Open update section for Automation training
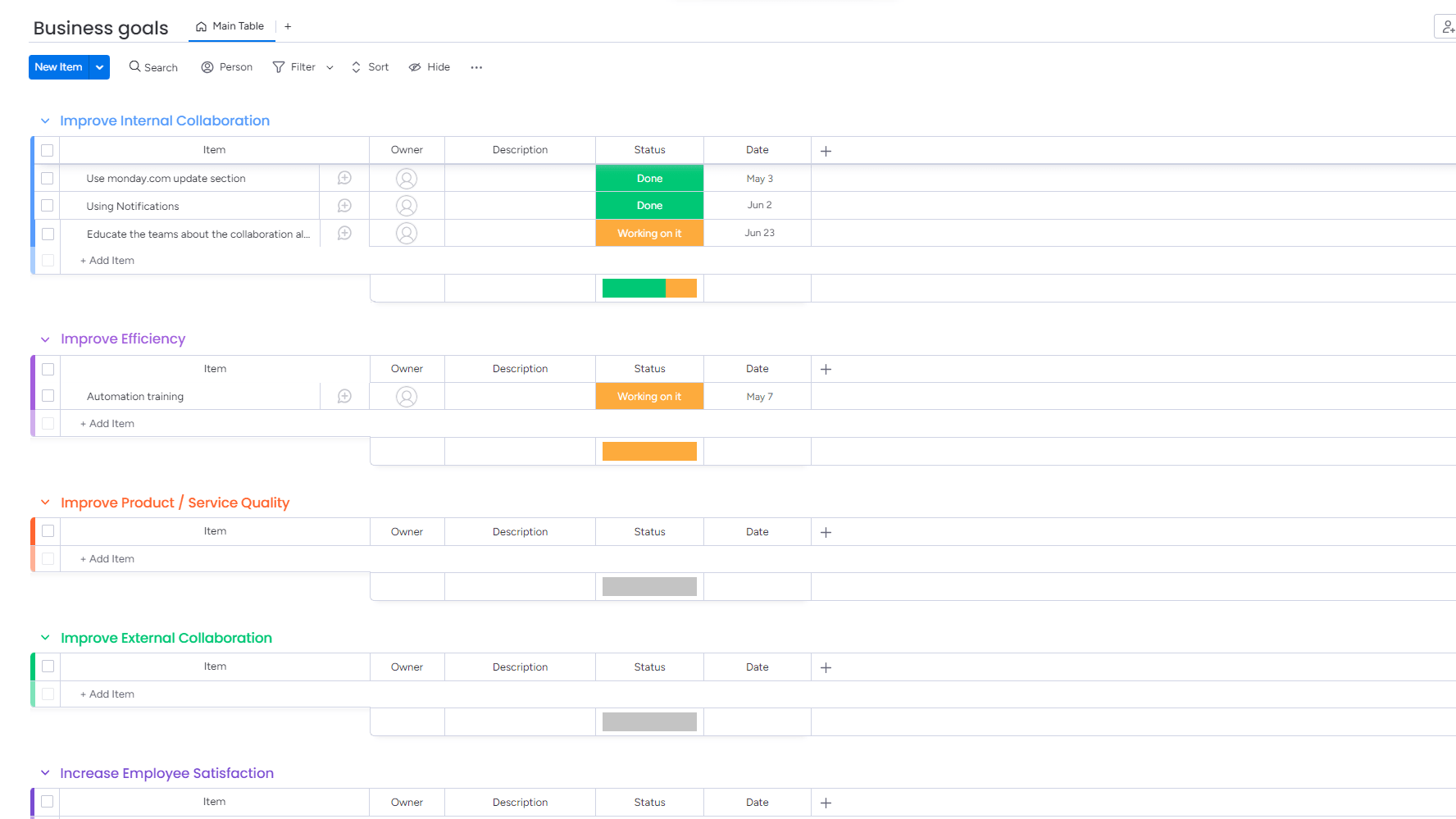 tap(344, 396)
